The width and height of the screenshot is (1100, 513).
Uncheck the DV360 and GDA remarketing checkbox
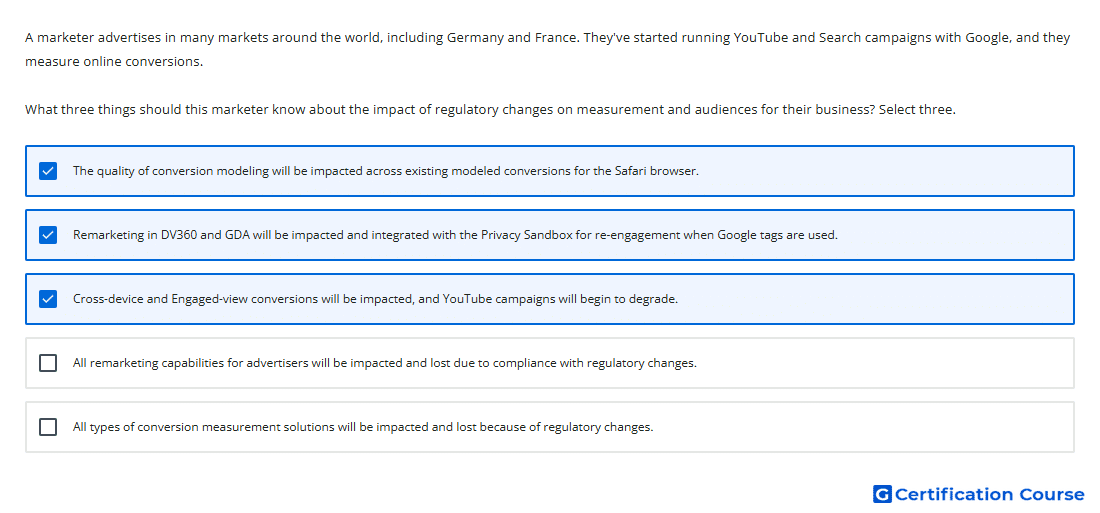[x=48, y=235]
